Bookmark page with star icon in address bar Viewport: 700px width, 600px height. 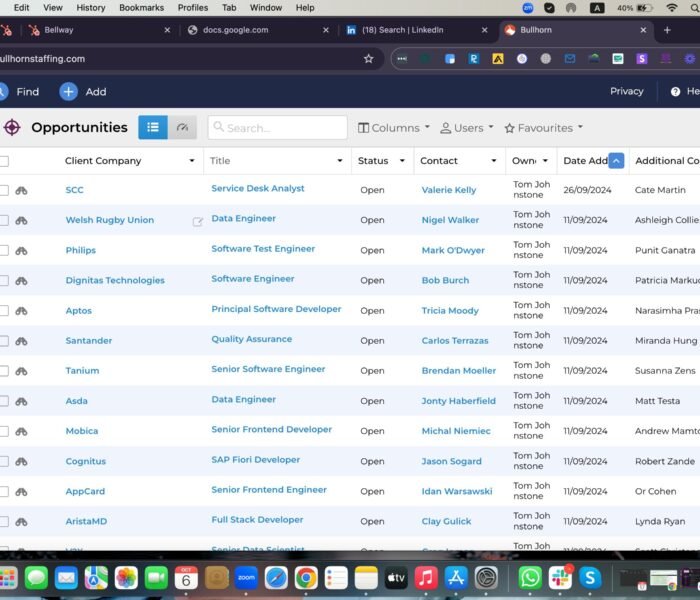tap(368, 58)
